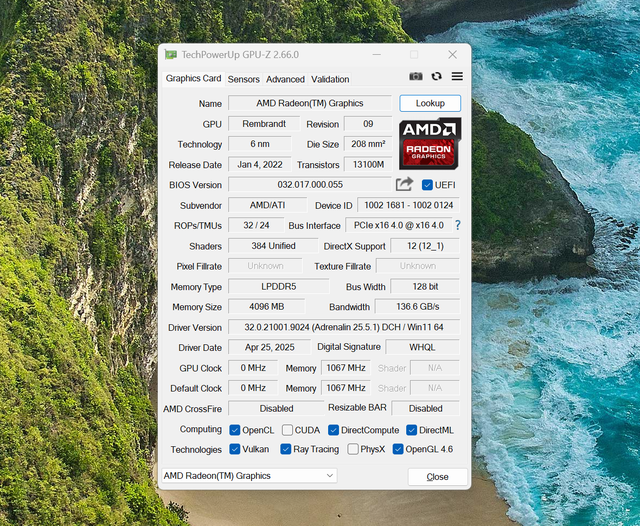The height and width of the screenshot is (526, 640).
Task: Minimize the GPU-Z window
Action: [376, 55]
